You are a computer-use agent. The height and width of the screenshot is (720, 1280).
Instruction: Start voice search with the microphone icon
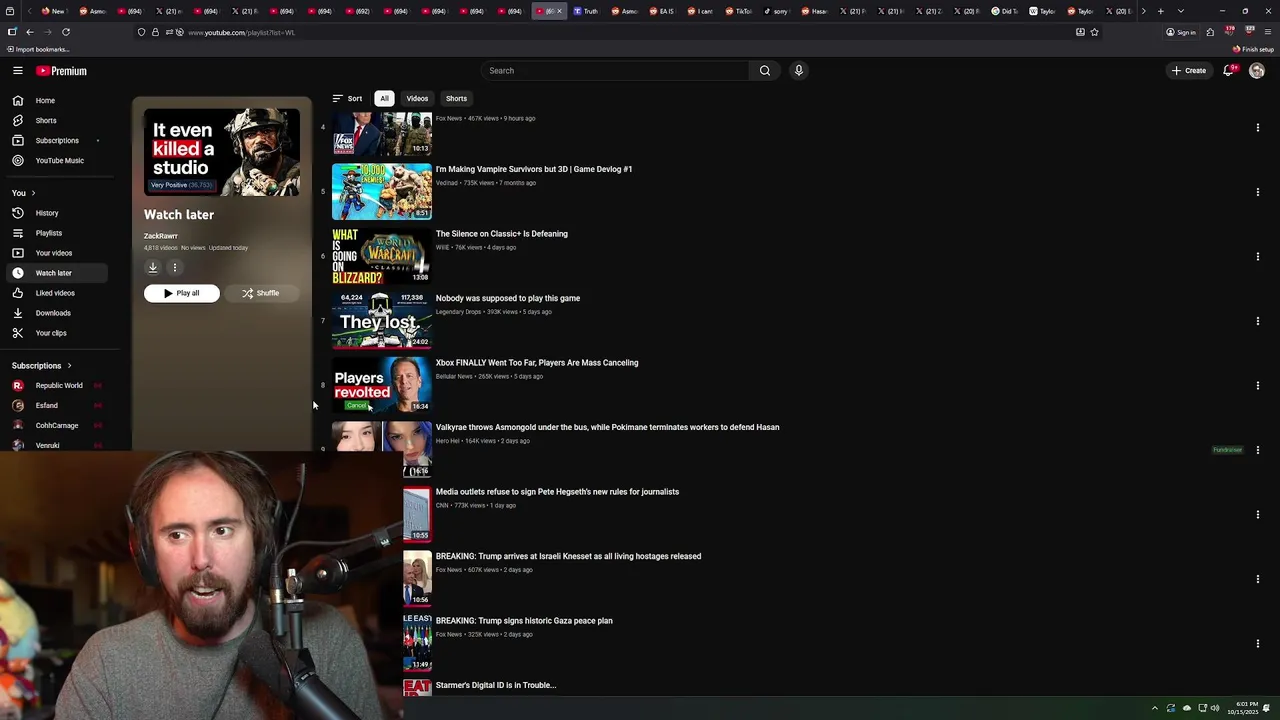tap(798, 70)
